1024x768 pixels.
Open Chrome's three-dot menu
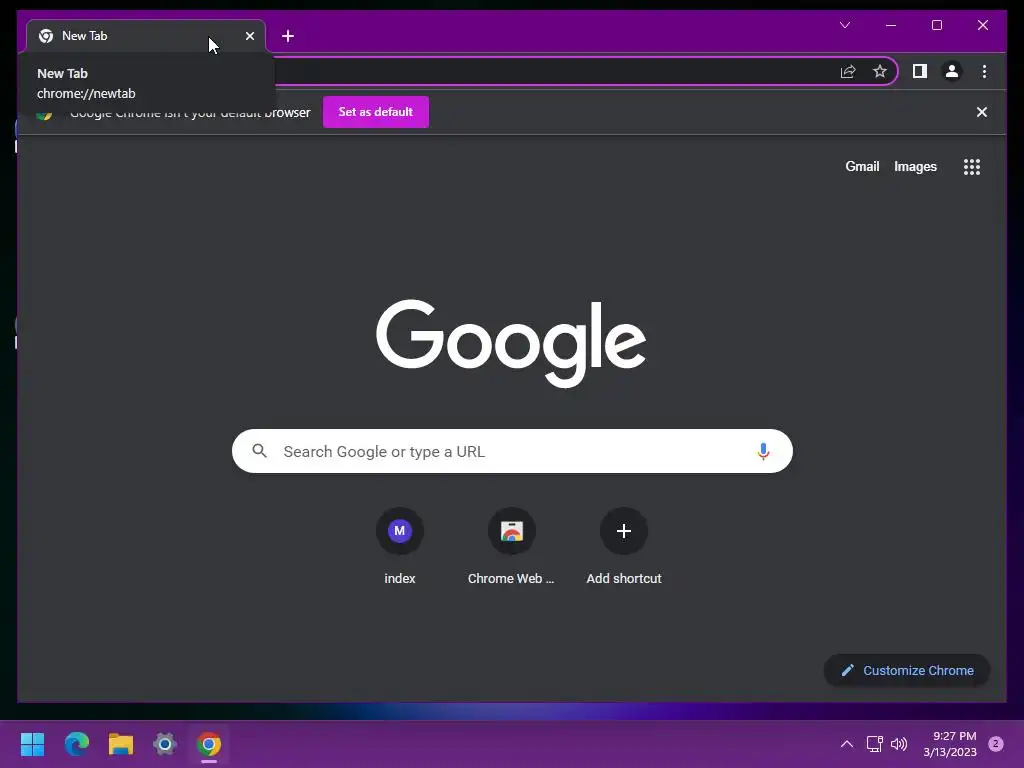tap(984, 71)
